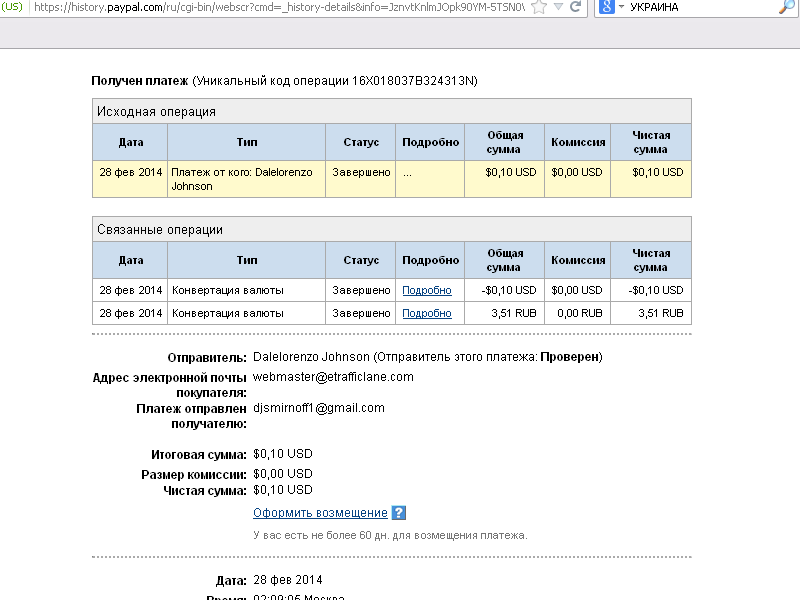
Task: Click the recipient email djsmirnoff1@gmail.com
Action: (x=319, y=408)
